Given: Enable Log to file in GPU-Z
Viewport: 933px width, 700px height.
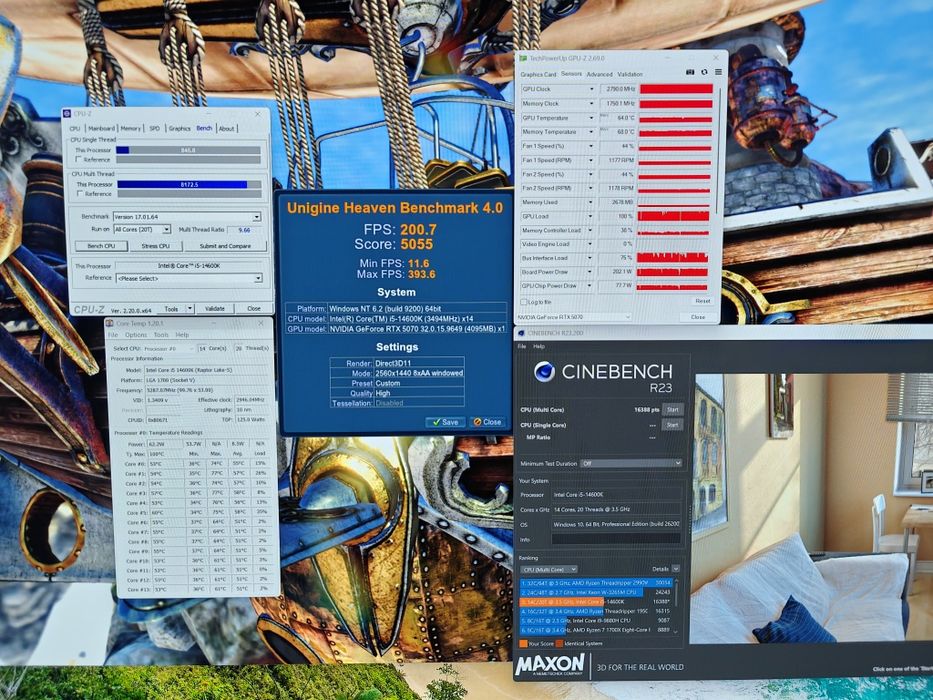Looking at the screenshot, I should tap(524, 302).
